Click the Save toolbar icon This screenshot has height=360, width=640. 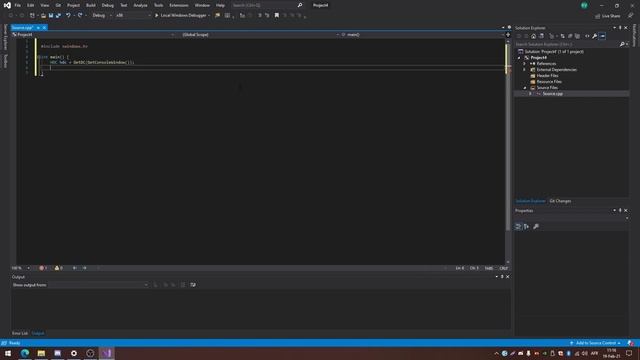51,16
